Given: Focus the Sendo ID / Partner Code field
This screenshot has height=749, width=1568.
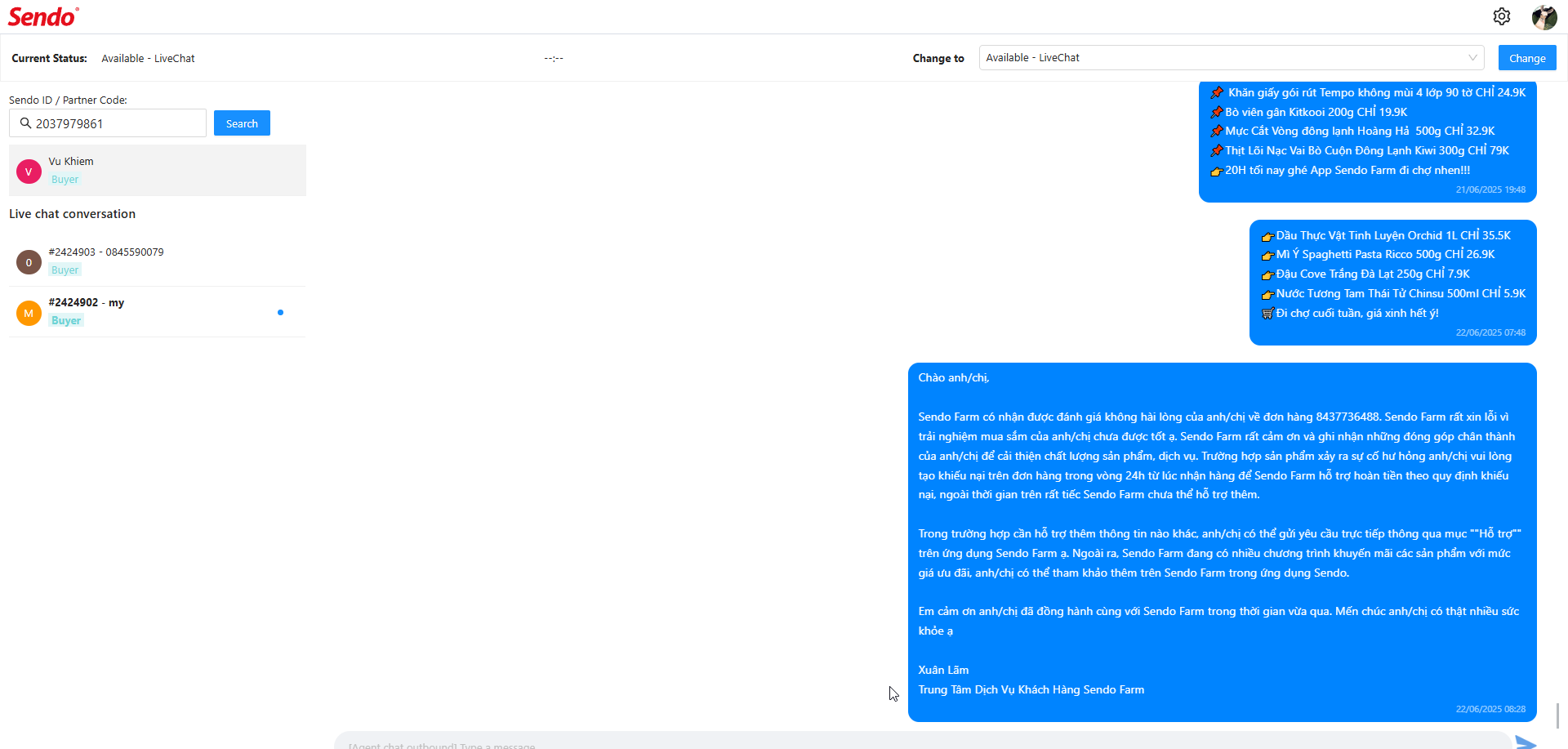Looking at the screenshot, I should [x=108, y=123].
